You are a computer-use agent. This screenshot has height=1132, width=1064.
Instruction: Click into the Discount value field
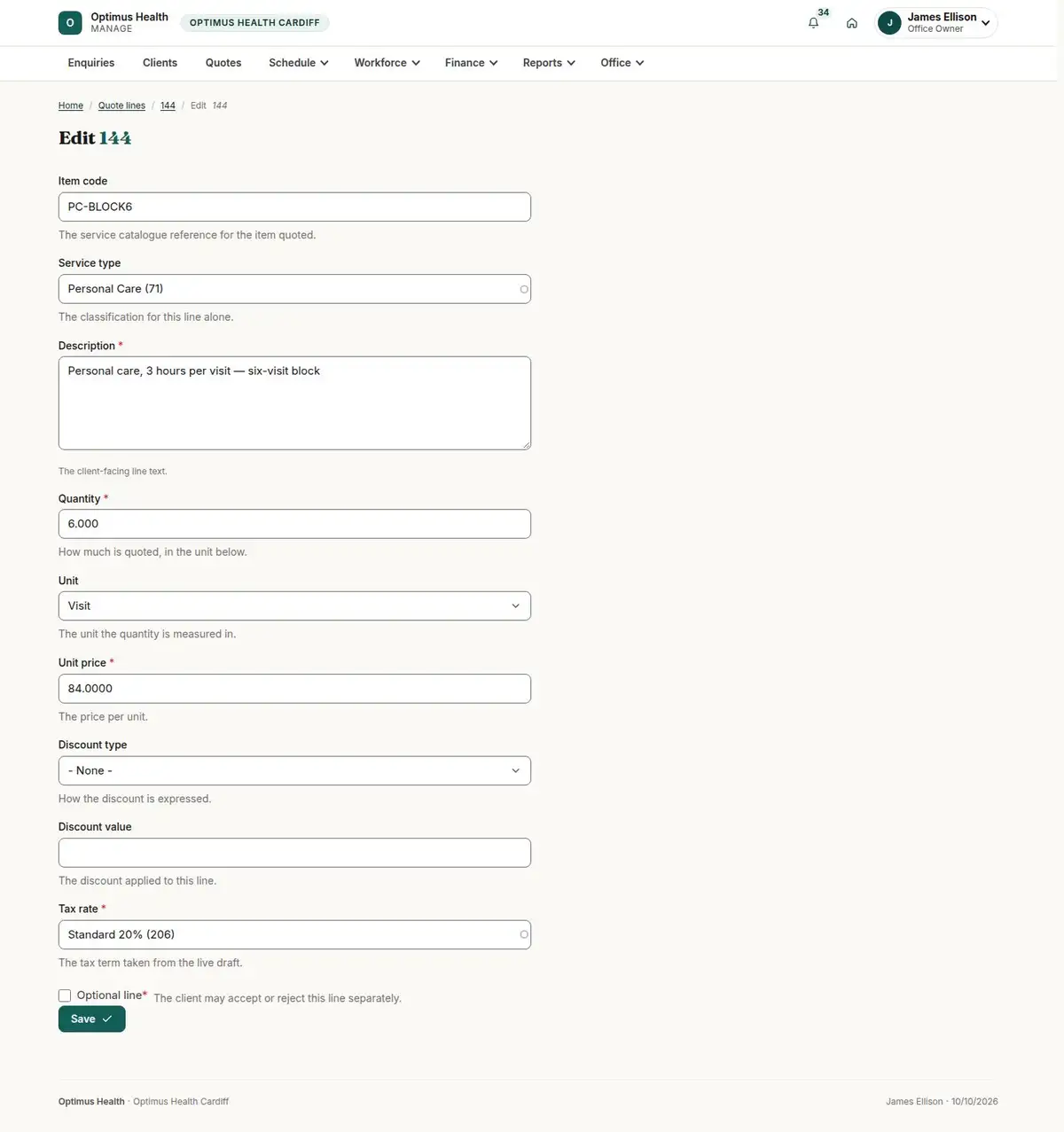click(294, 853)
